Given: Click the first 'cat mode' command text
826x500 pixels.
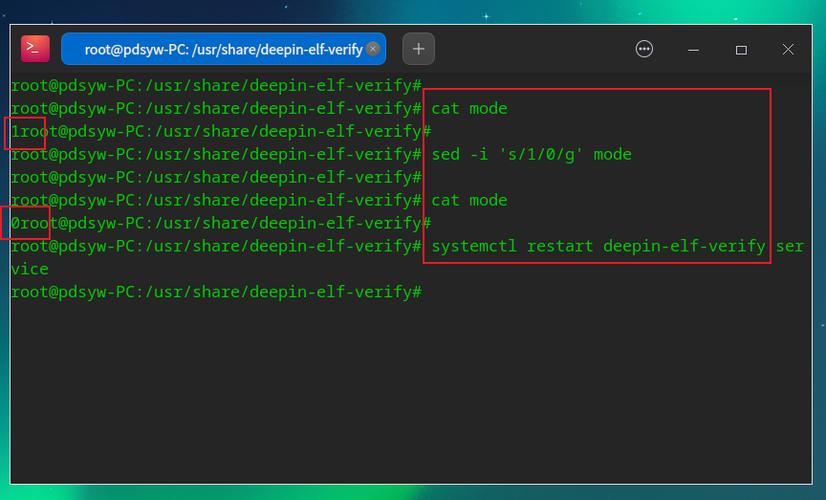Looking at the screenshot, I should [469, 109].
